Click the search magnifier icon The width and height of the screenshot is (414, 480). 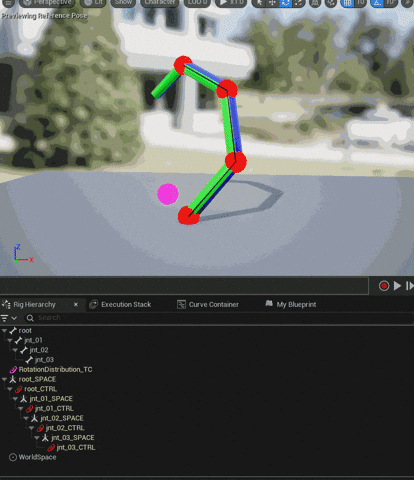coord(30,318)
